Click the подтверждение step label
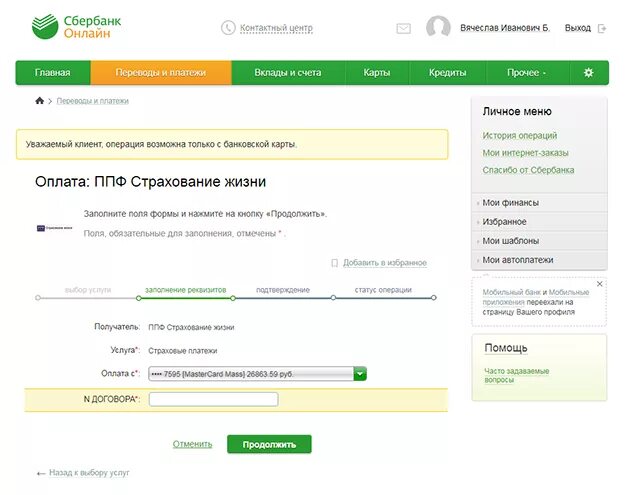Viewport: 625px width, 495px height. (283, 290)
